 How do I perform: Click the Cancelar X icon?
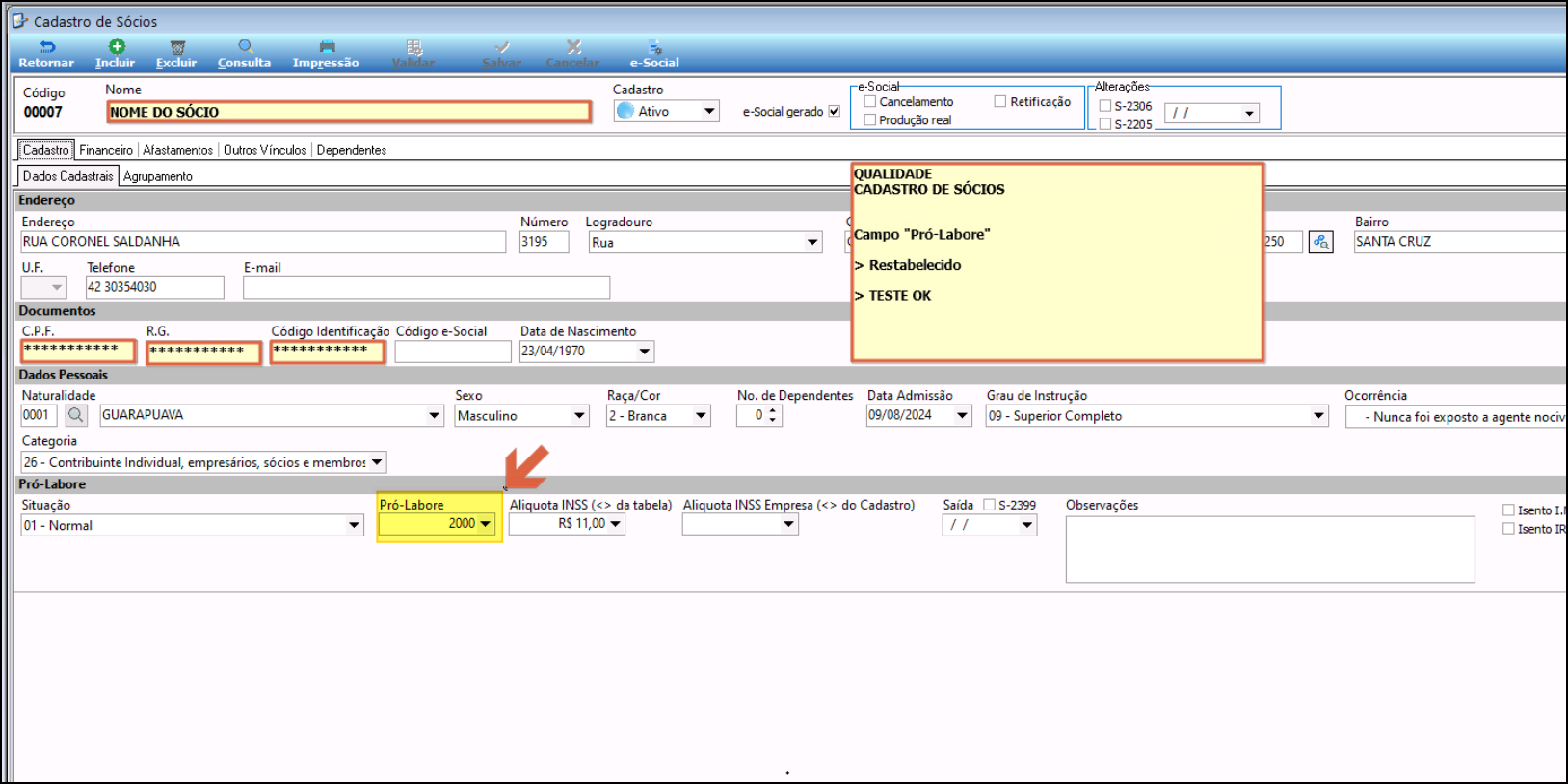click(573, 46)
